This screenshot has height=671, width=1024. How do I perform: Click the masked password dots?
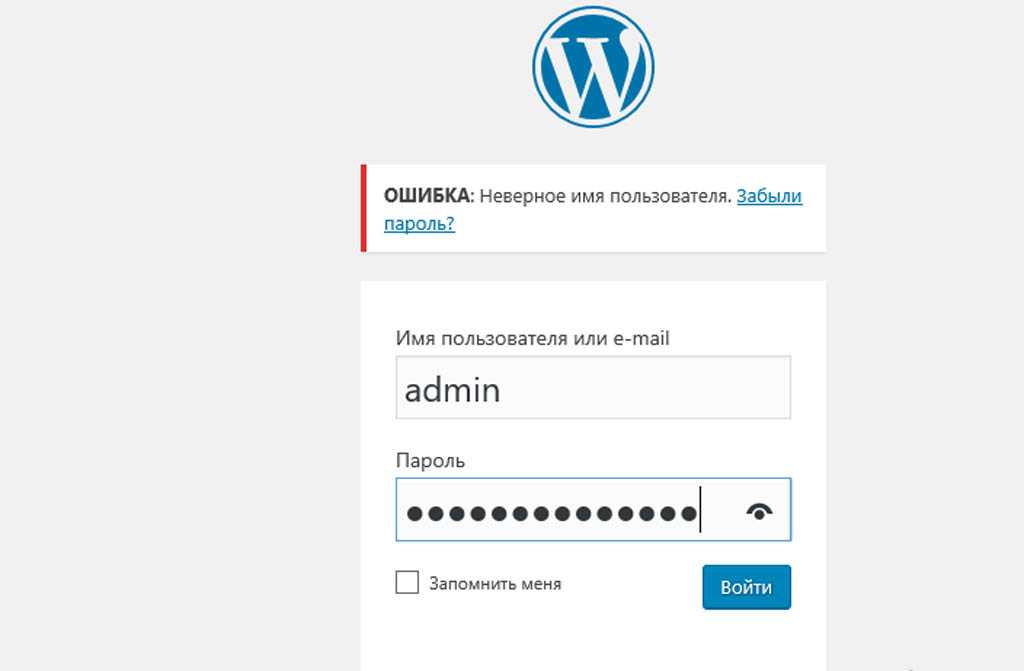[550, 514]
